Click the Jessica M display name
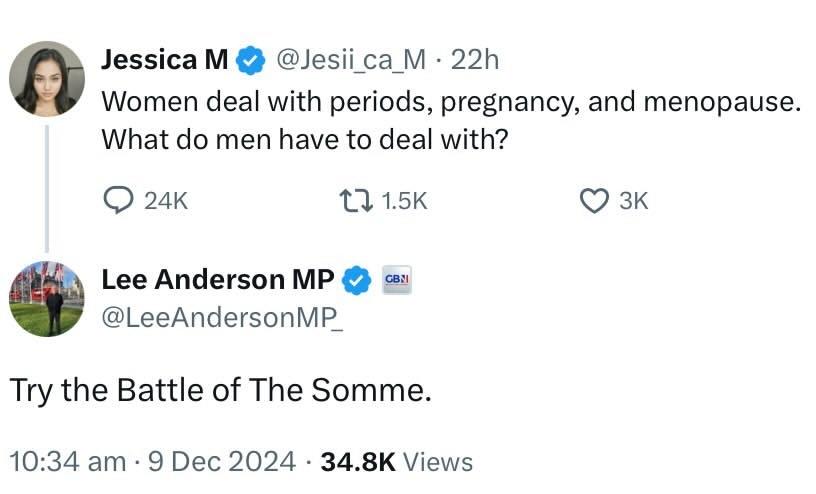The width and height of the screenshot is (816, 494). (x=165, y=61)
